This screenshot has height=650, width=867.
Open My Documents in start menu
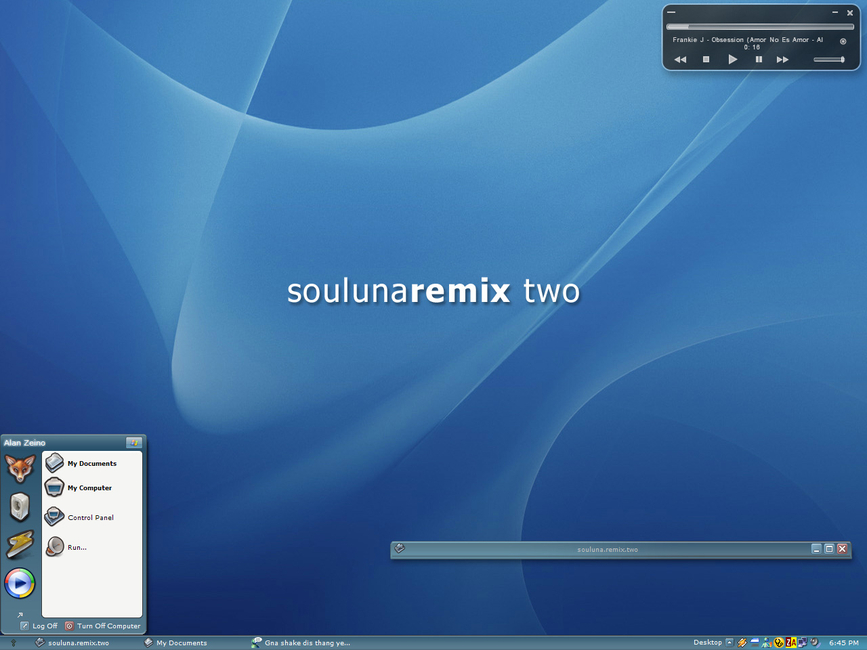pos(81,463)
